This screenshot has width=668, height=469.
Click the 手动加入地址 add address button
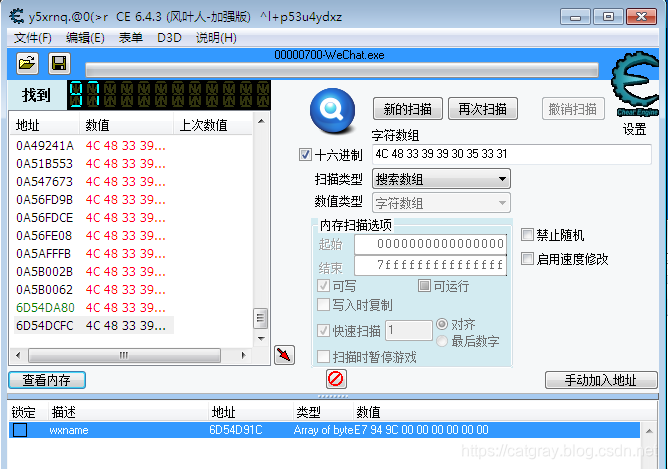click(601, 380)
